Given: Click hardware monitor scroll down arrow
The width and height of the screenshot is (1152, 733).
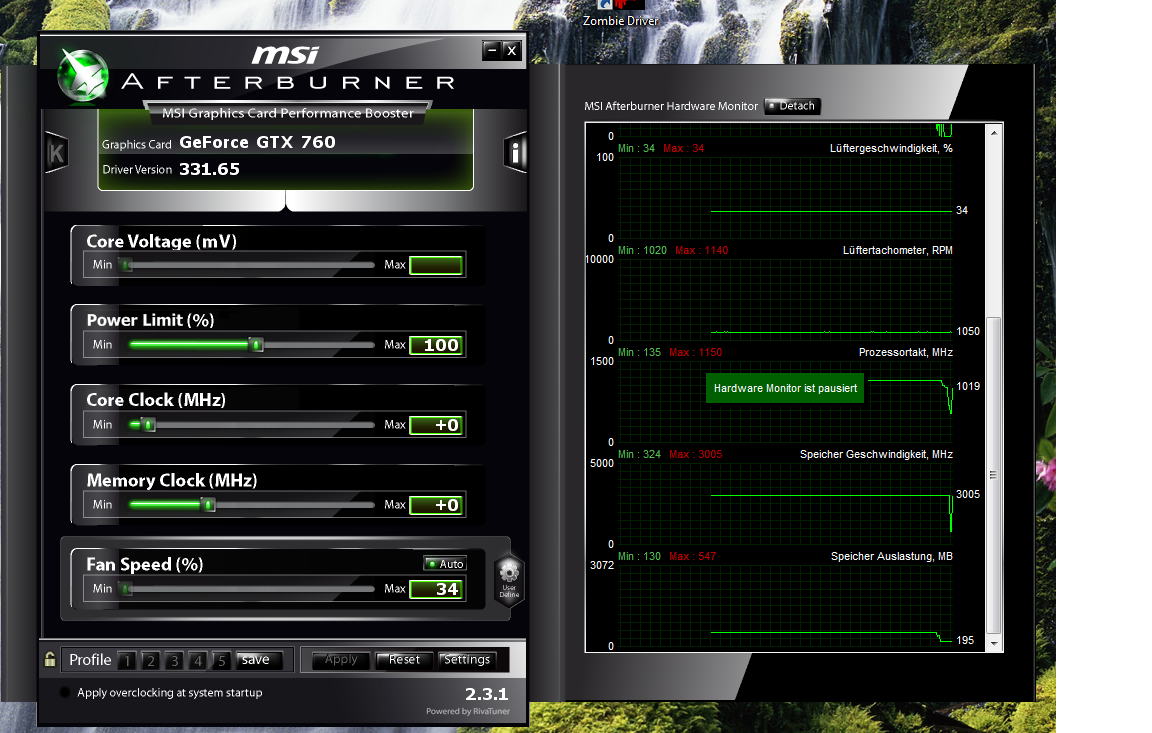Looking at the screenshot, I should point(993,643).
